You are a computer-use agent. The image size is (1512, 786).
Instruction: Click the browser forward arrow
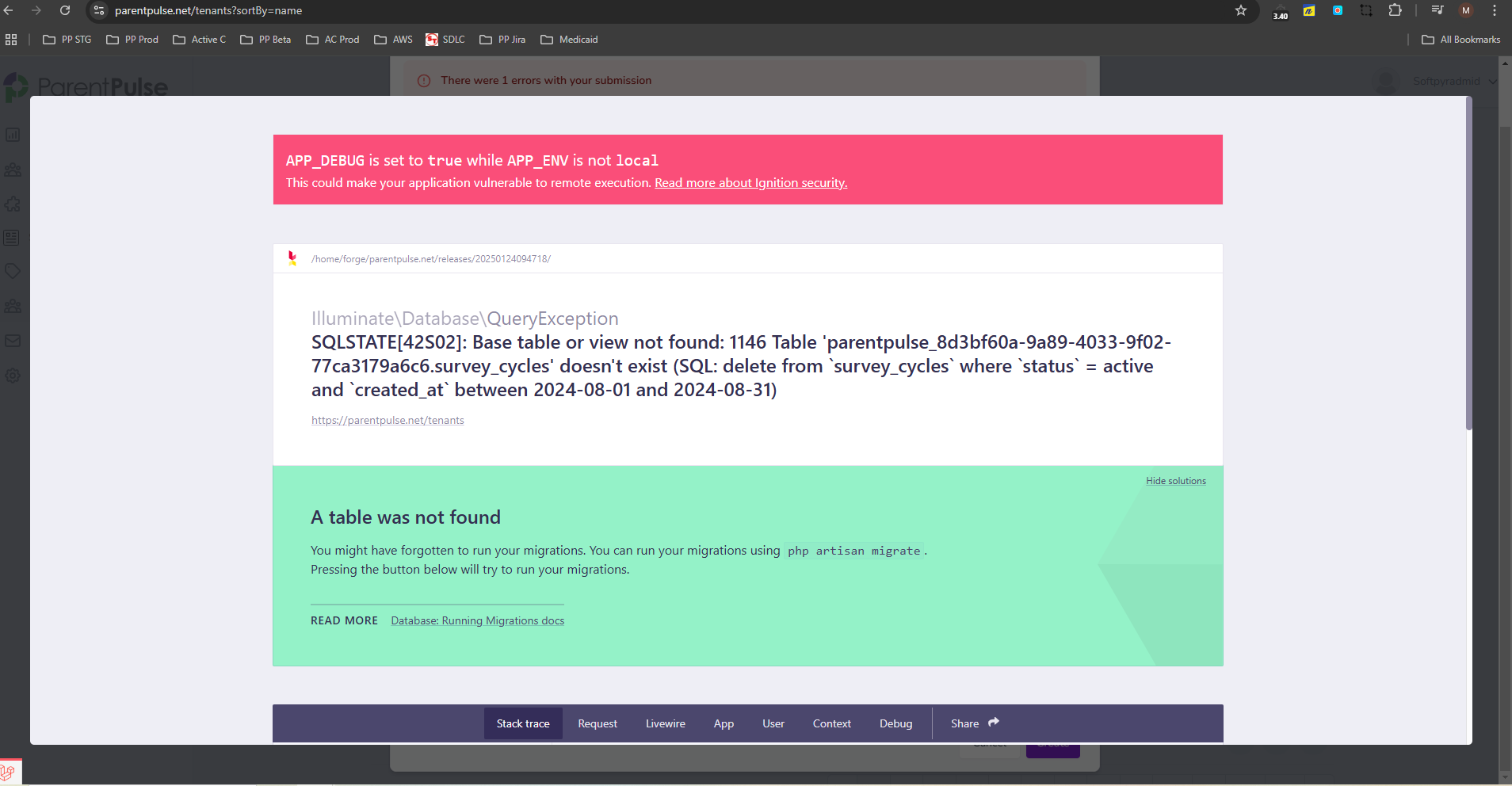click(36, 10)
